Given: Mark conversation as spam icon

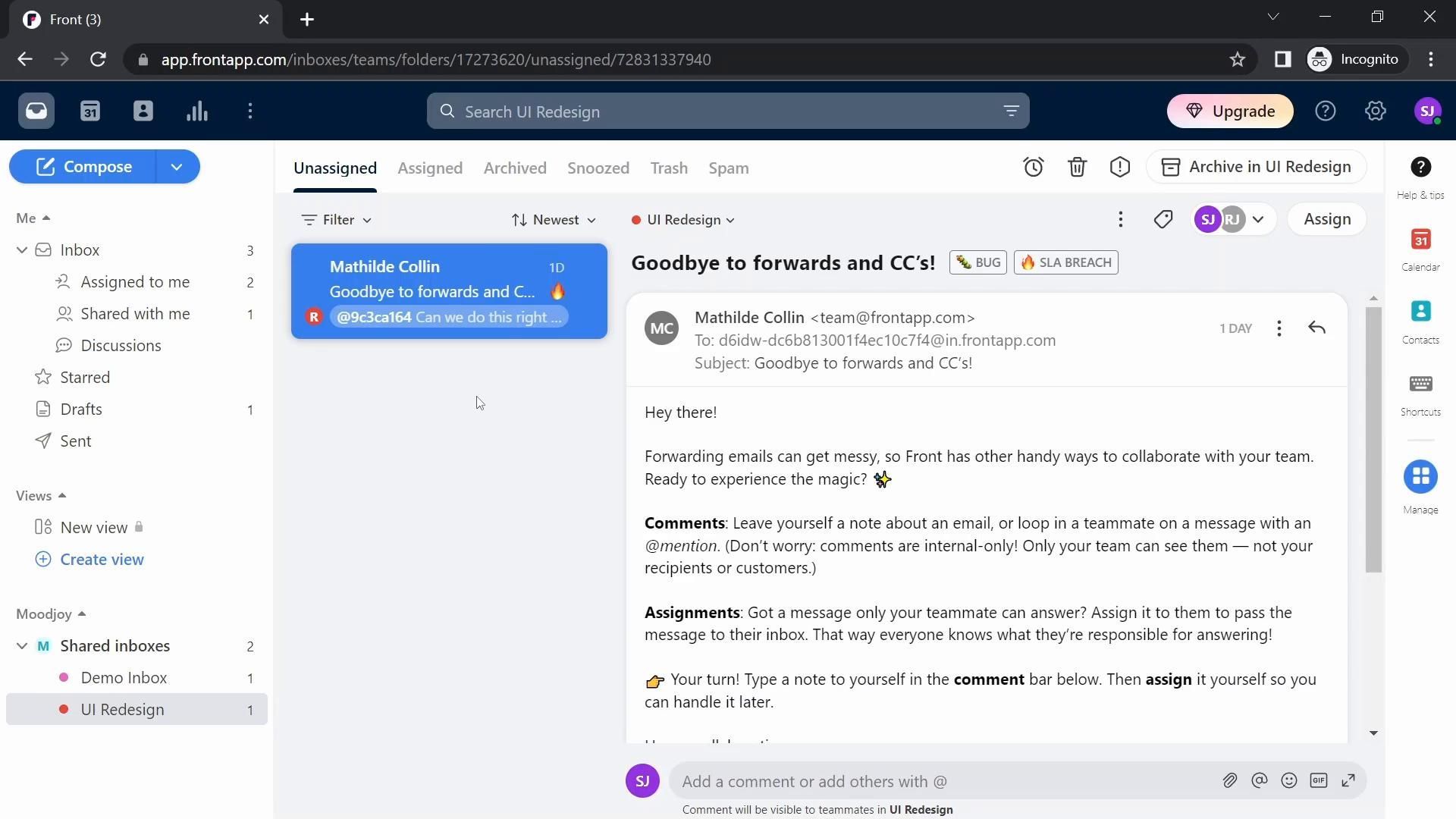Looking at the screenshot, I should (1119, 167).
